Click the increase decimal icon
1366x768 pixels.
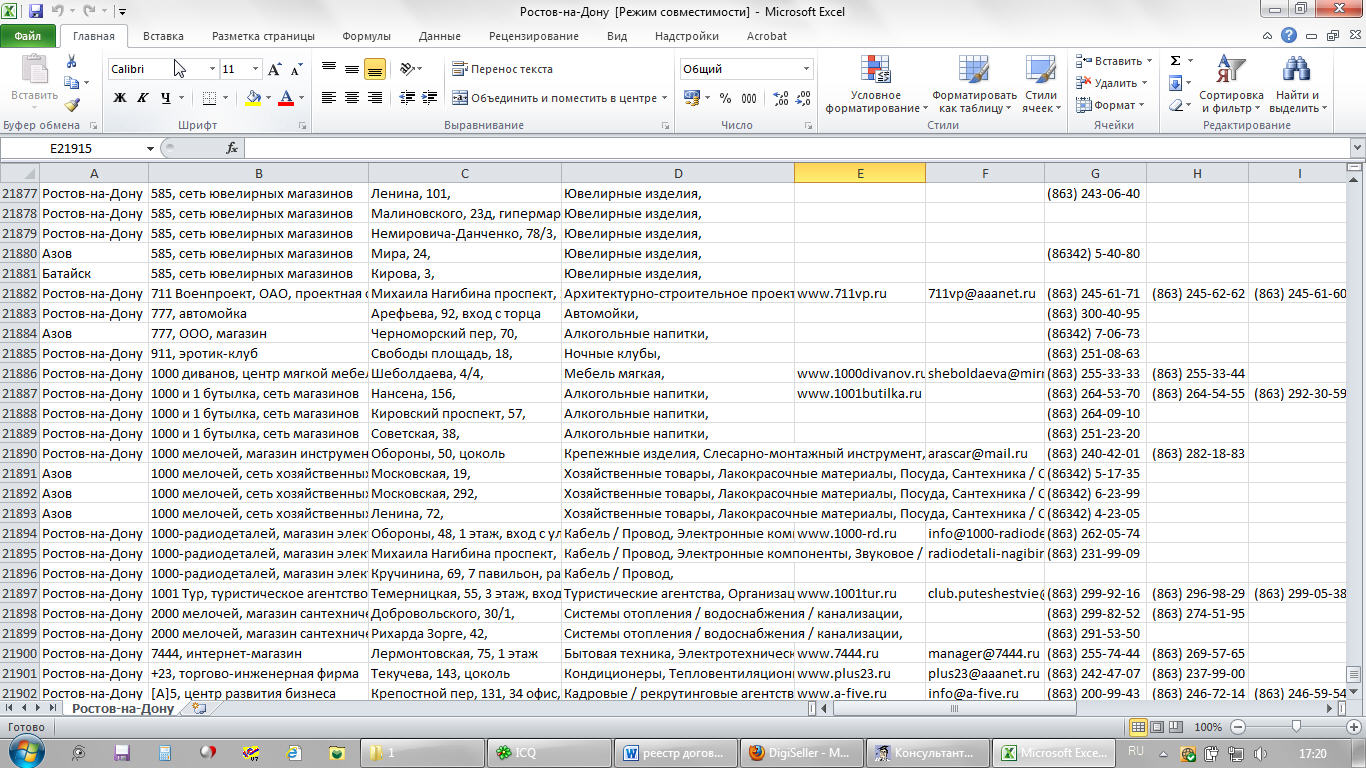pos(781,98)
